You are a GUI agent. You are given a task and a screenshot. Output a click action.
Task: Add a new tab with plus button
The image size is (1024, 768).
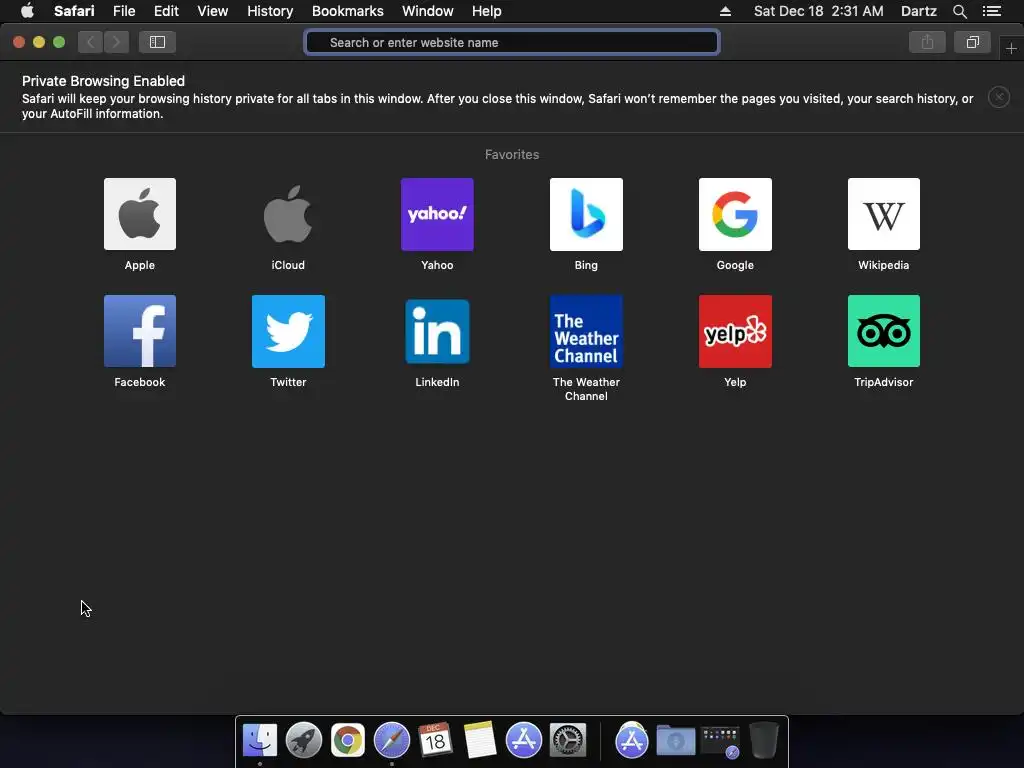pos(1011,48)
